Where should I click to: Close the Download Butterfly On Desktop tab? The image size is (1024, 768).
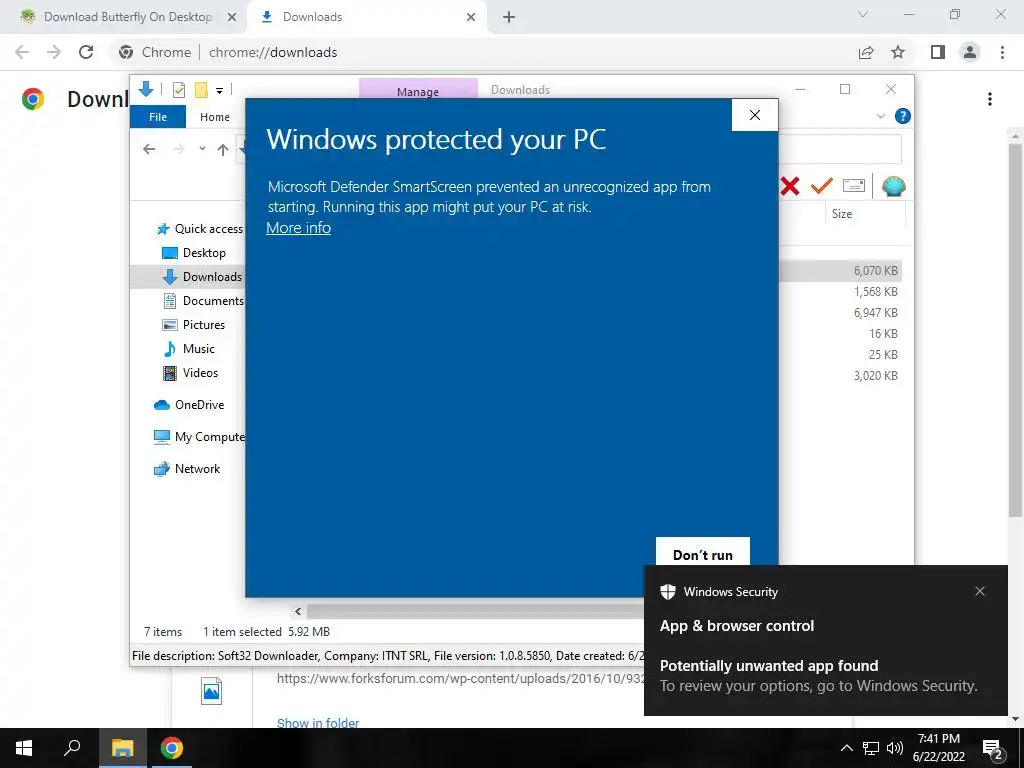coord(231,18)
